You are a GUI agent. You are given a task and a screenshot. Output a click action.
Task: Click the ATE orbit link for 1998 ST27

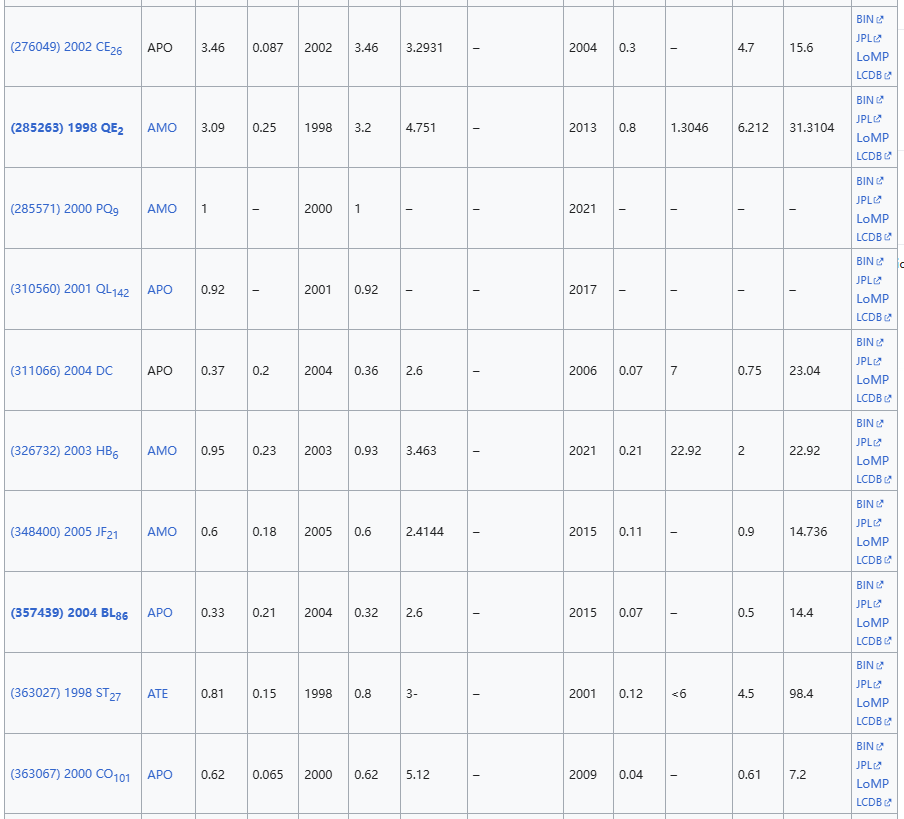pos(157,694)
